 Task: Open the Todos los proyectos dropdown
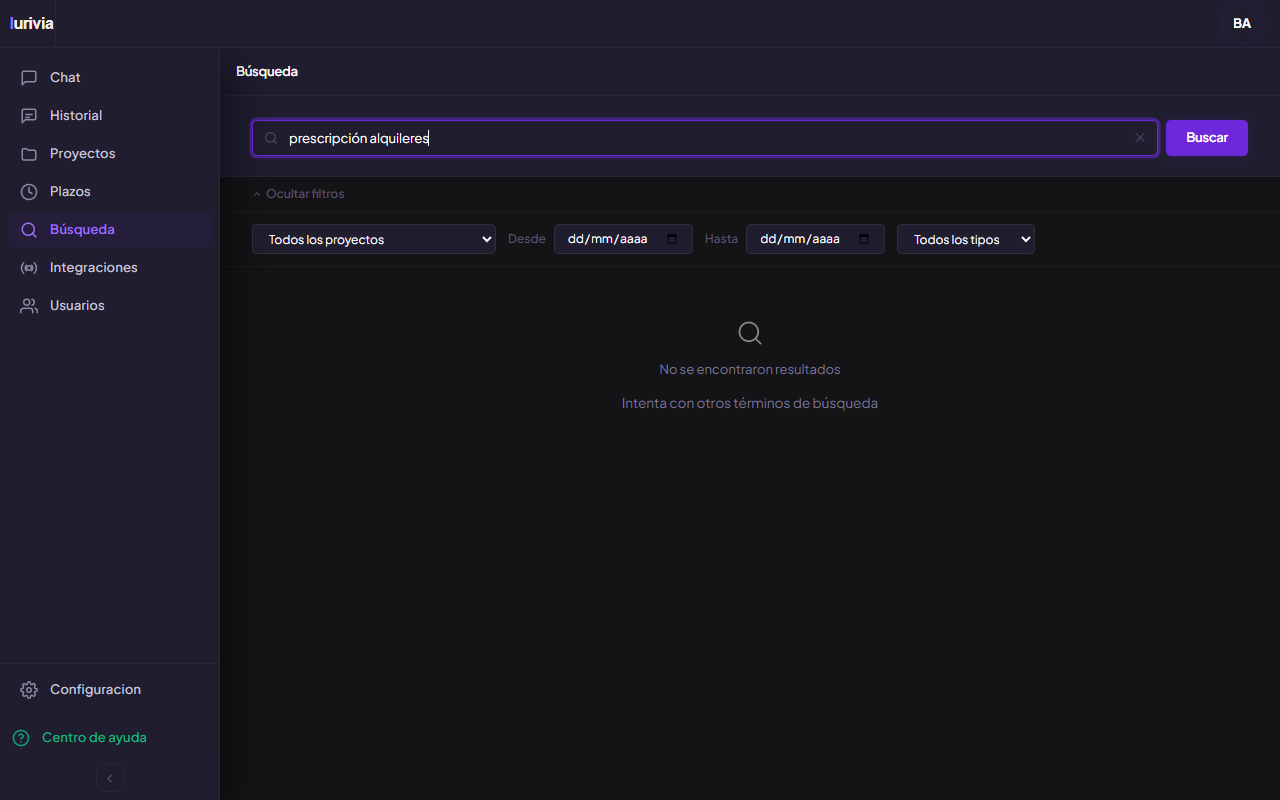coord(374,239)
